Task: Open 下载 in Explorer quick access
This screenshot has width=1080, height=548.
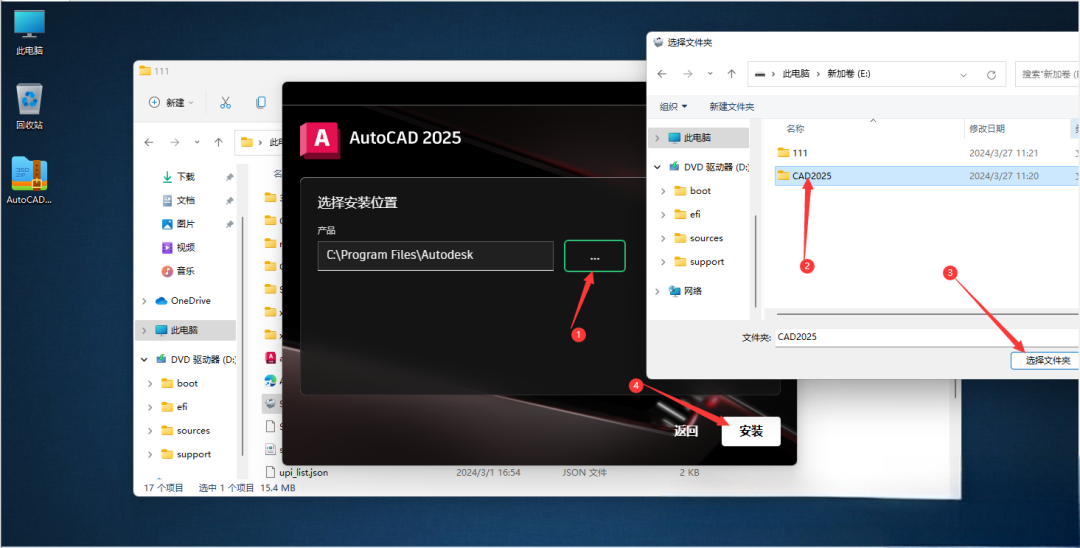Action: [178, 177]
